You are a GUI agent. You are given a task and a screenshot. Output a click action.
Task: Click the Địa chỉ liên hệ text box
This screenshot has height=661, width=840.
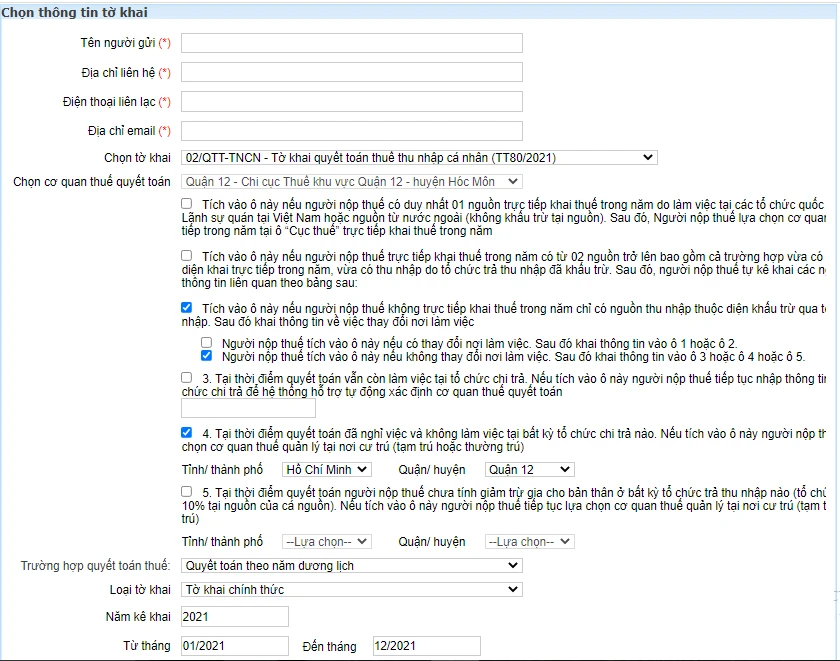coord(351,73)
